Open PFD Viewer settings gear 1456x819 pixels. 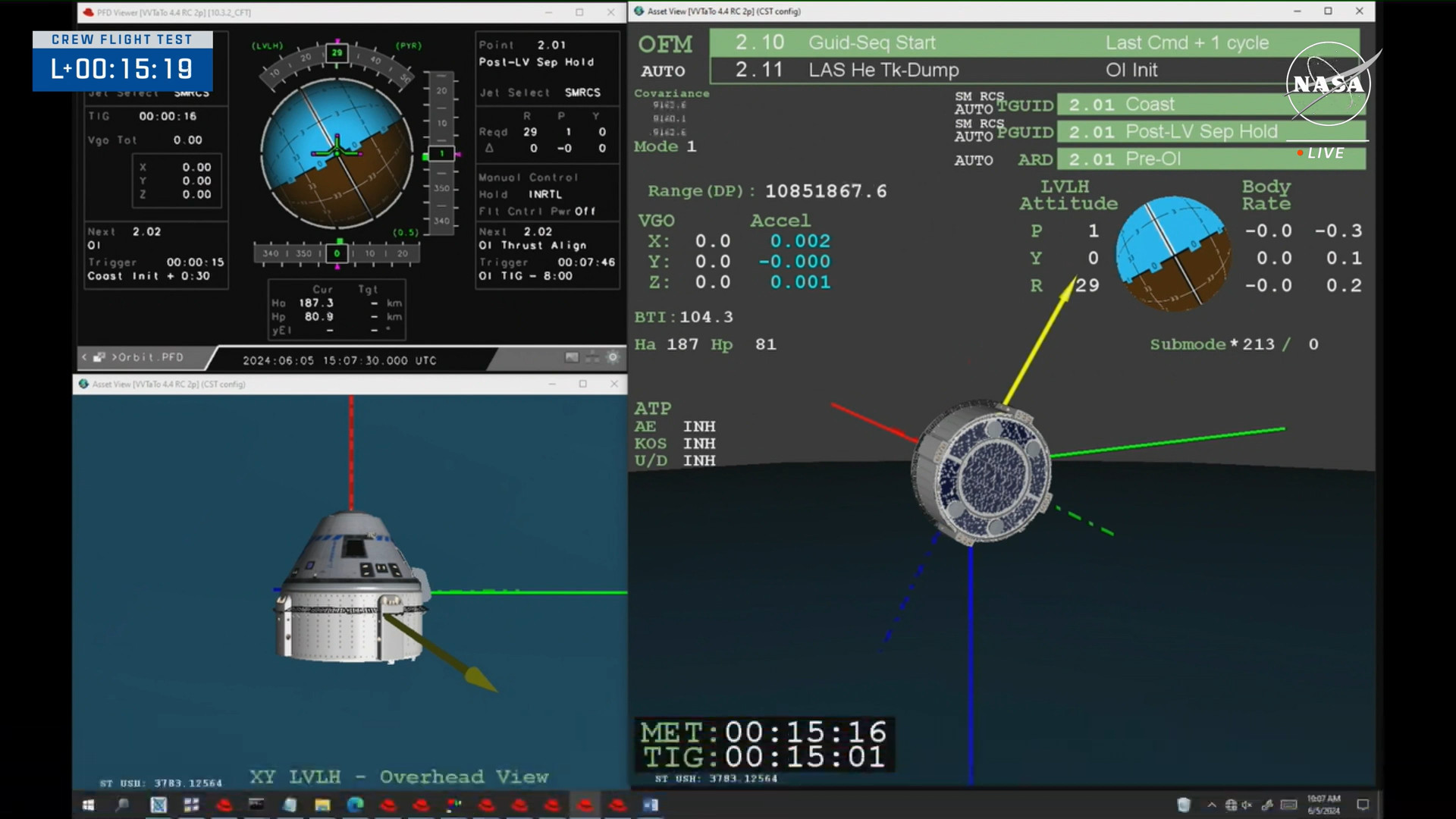pos(613,357)
